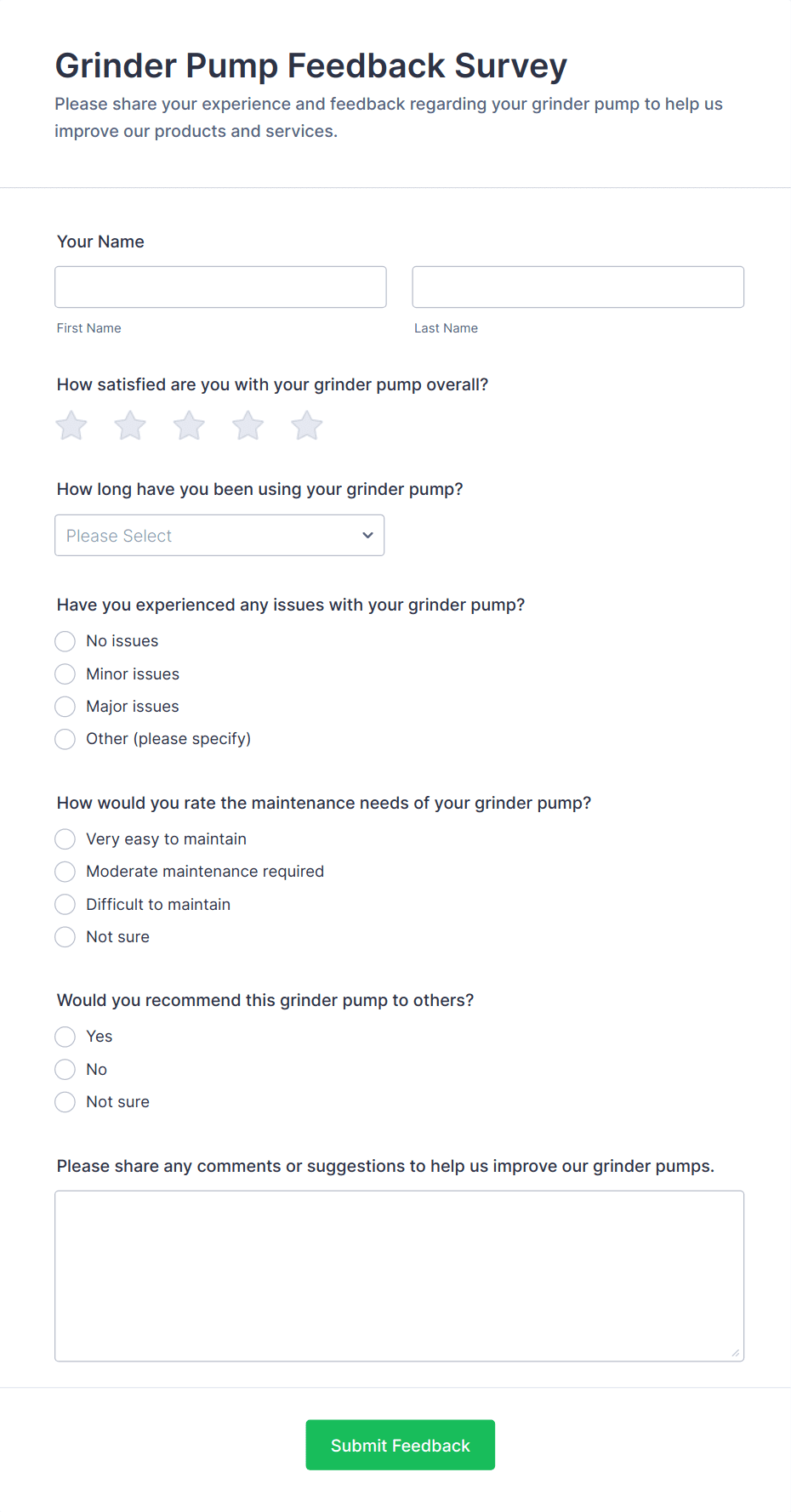The height and width of the screenshot is (1512, 791).
Task: Pick 'Other (please specify)' option
Action: [65, 739]
